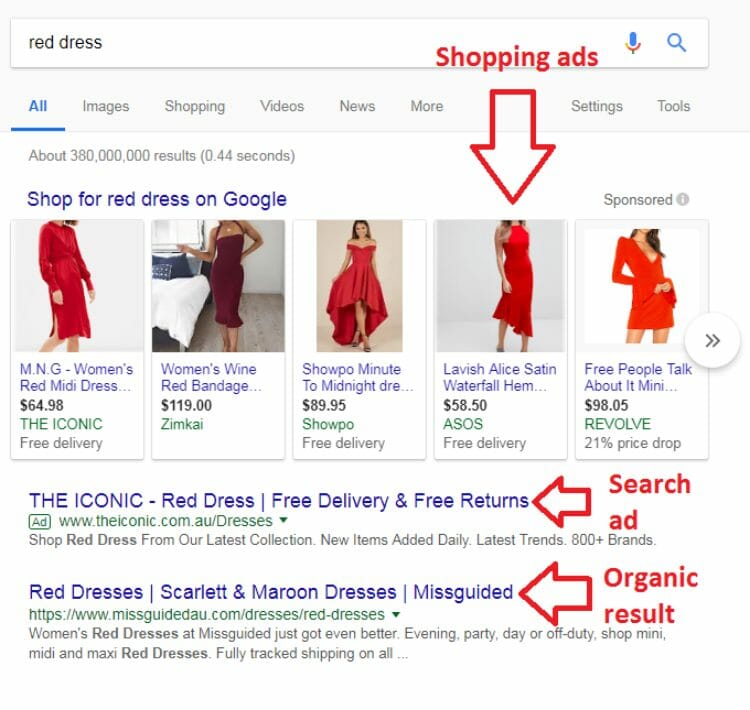750x710 pixels.
Task: Open the More search menu
Action: (427, 106)
